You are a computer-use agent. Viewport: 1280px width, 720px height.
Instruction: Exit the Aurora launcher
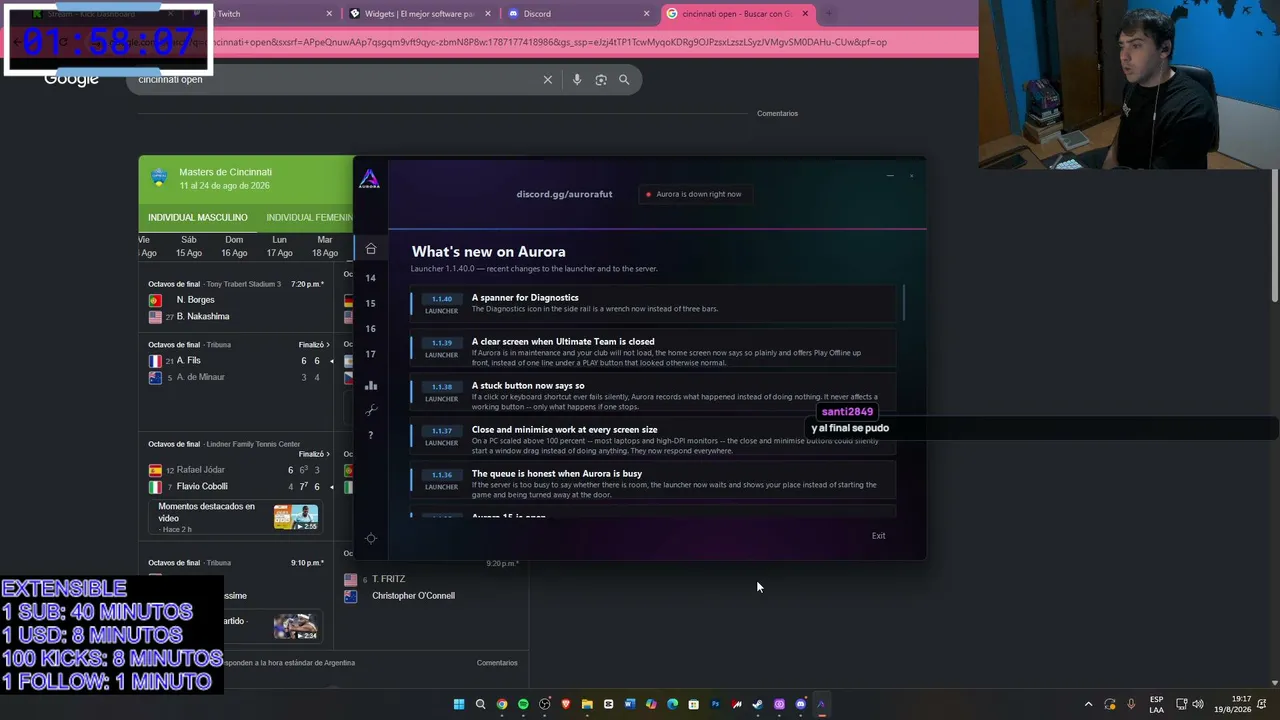tap(878, 536)
